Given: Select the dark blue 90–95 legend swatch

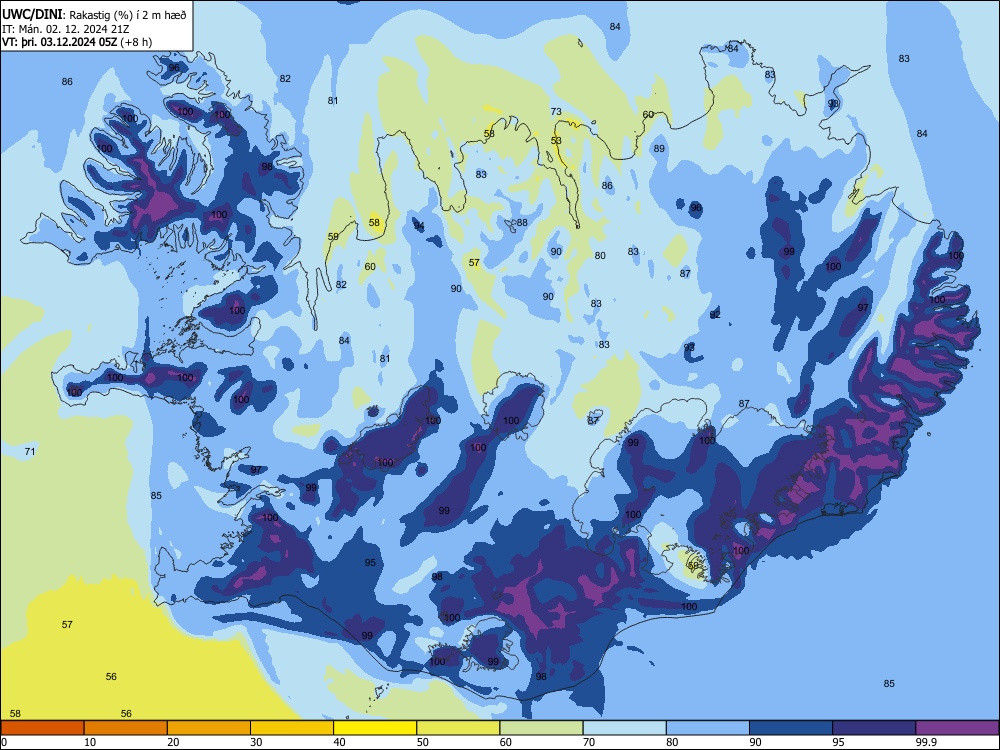Looking at the screenshot, I should [791, 728].
